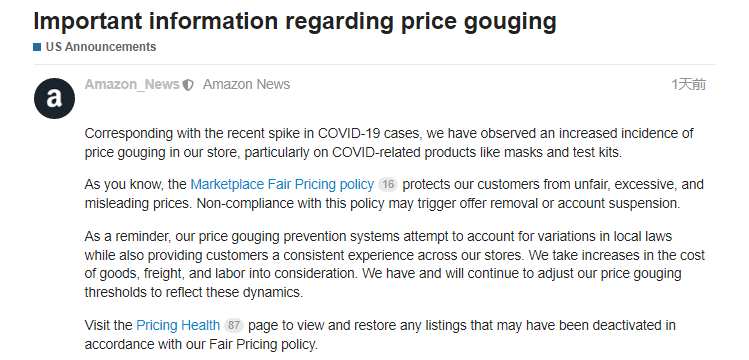Click 'accordance with our Fair Pricing policy' text
The image size is (749, 360).
click(201, 344)
